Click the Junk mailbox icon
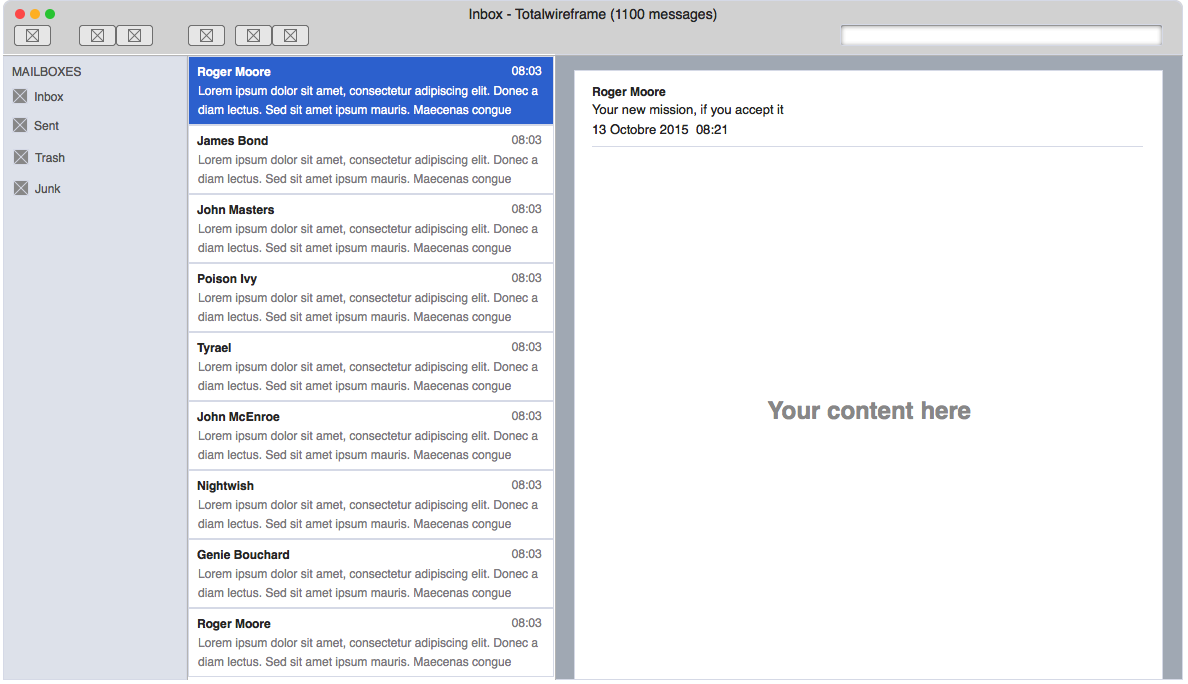This screenshot has height=684, width=1188. point(21,188)
